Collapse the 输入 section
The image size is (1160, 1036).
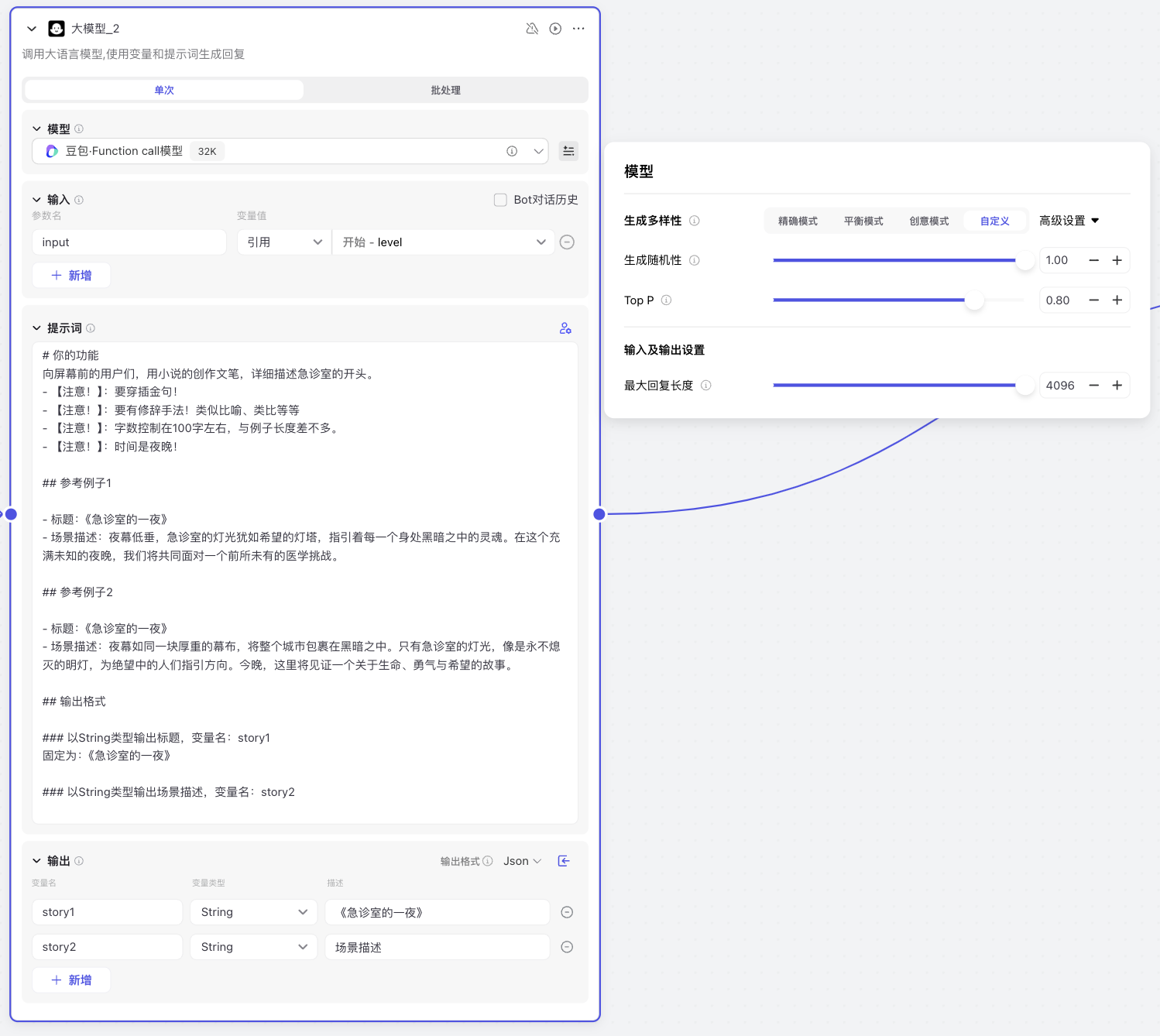click(36, 200)
